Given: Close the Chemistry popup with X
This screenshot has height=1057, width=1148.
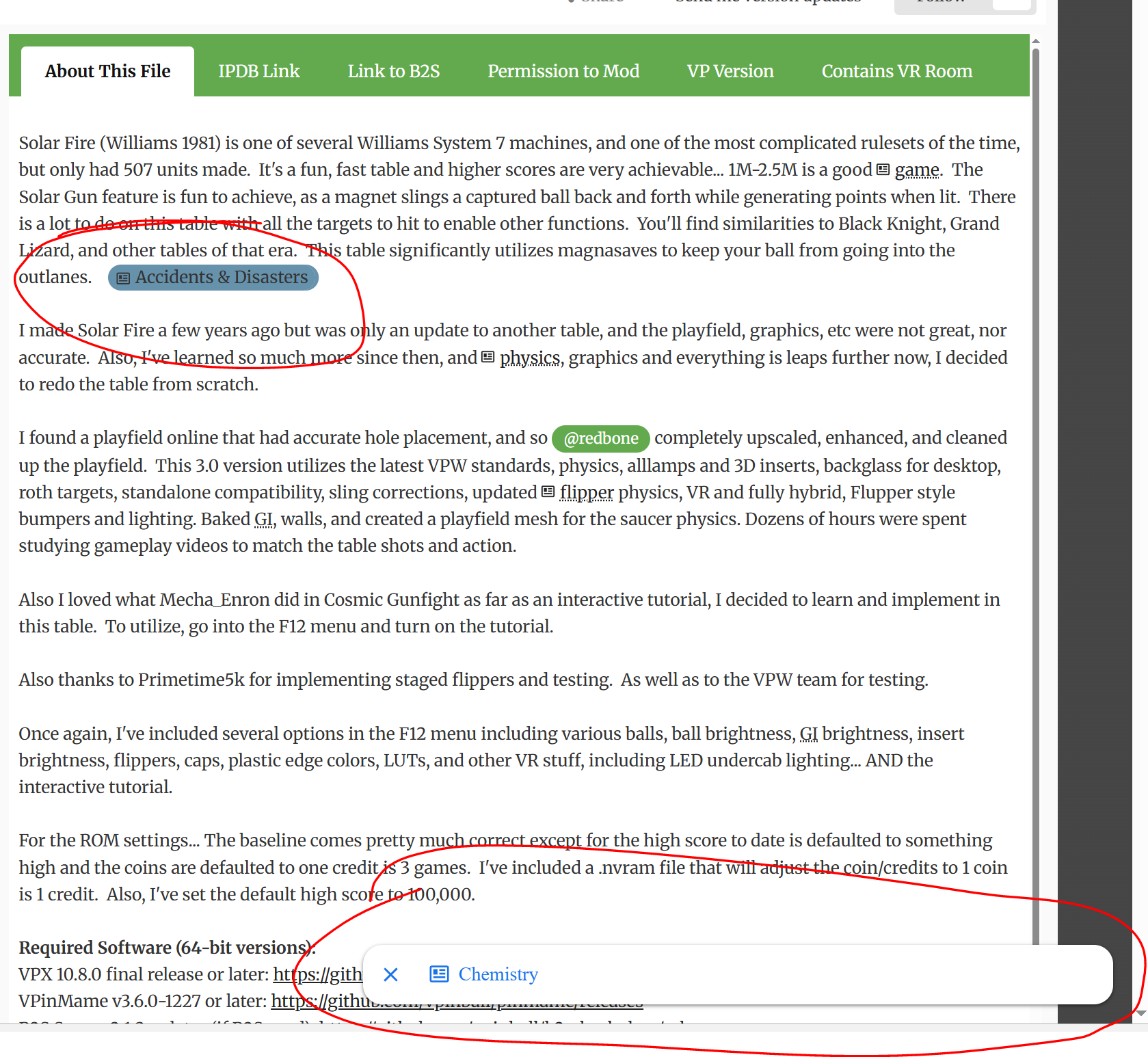Looking at the screenshot, I should tap(390, 974).
